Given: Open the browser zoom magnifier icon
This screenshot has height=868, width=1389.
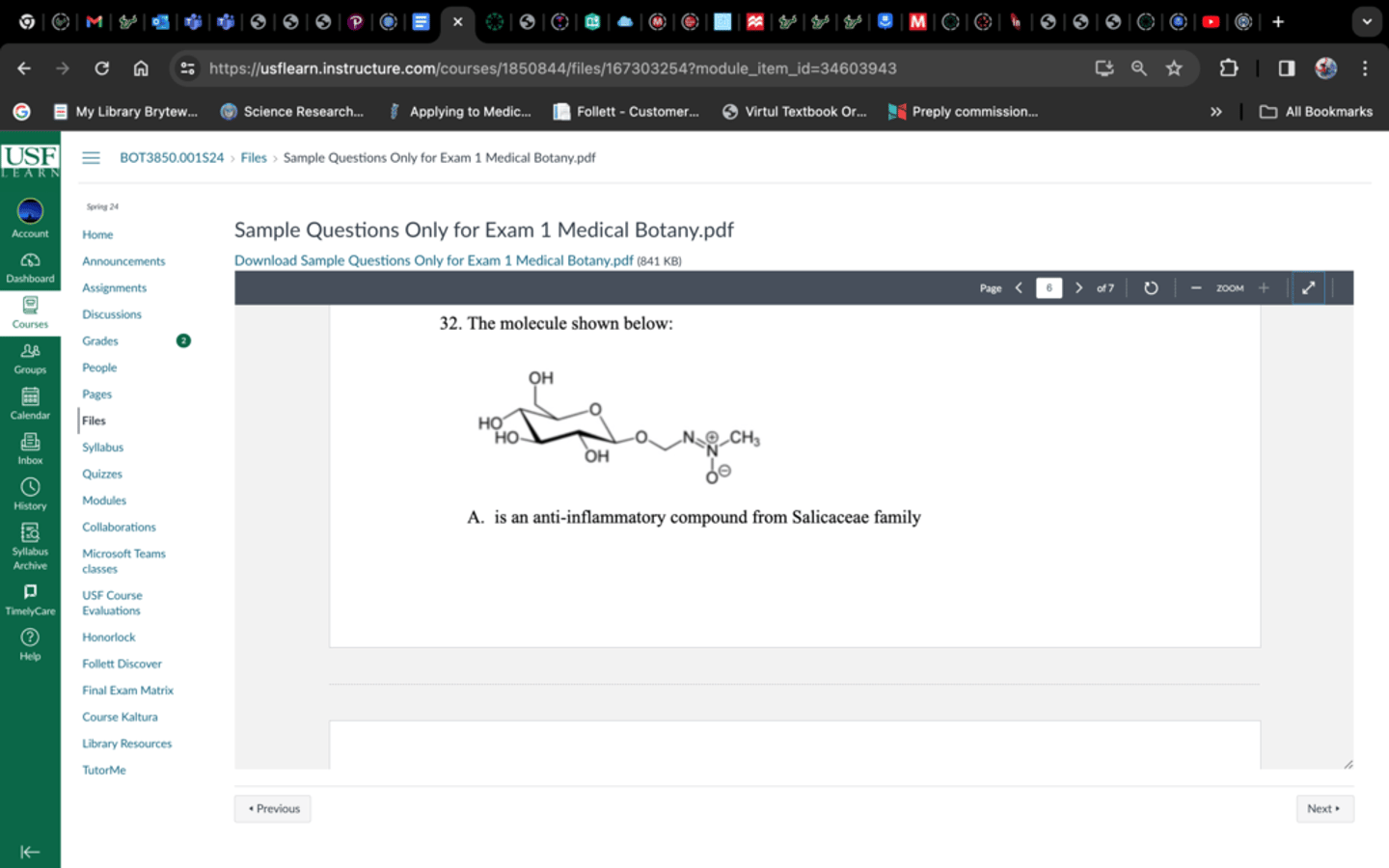Looking at the screenshot, I should click(x=1139, y=68).
